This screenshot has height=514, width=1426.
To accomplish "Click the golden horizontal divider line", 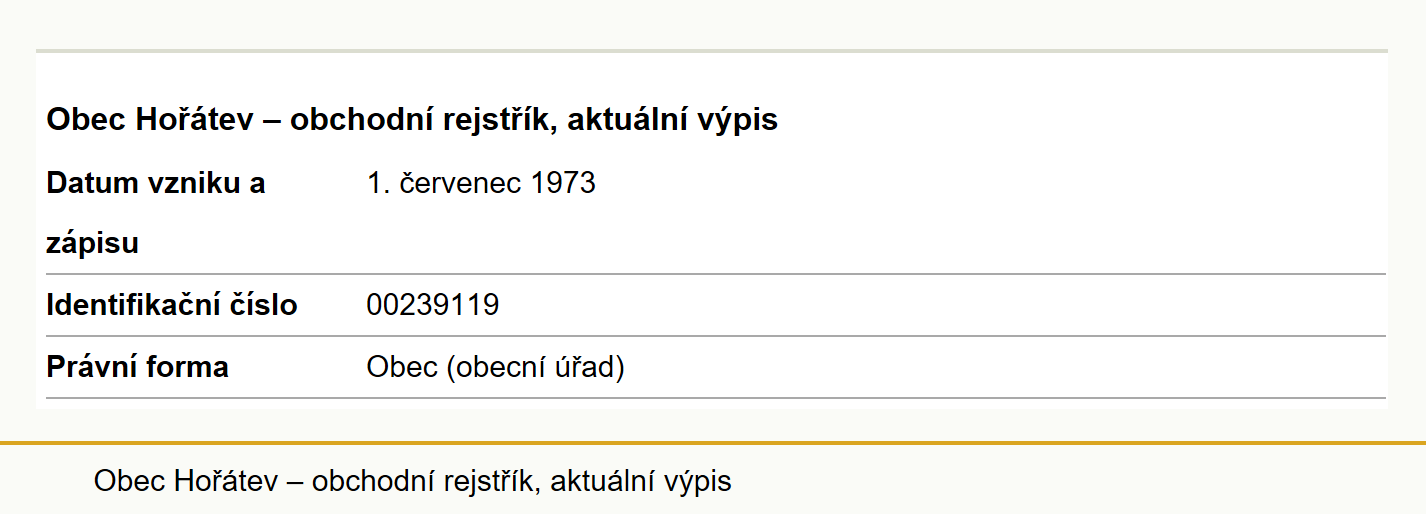I will [713, 442].
